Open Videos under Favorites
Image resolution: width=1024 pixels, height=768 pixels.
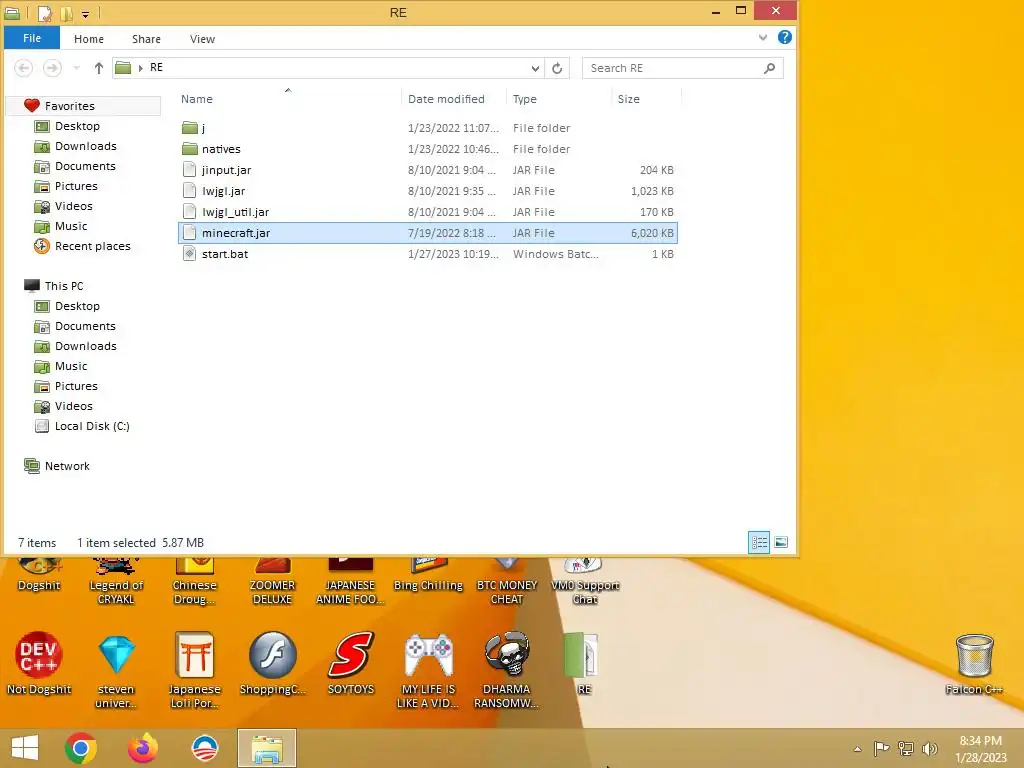(x=73, y=206)
